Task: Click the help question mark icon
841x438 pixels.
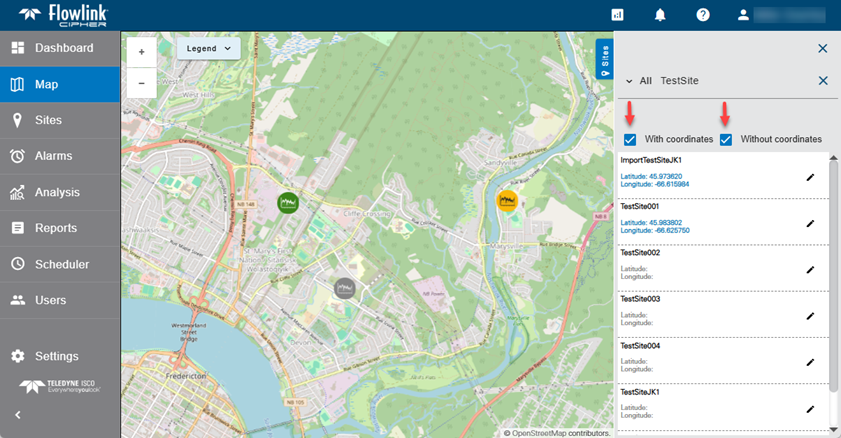Action: [703, 15]
